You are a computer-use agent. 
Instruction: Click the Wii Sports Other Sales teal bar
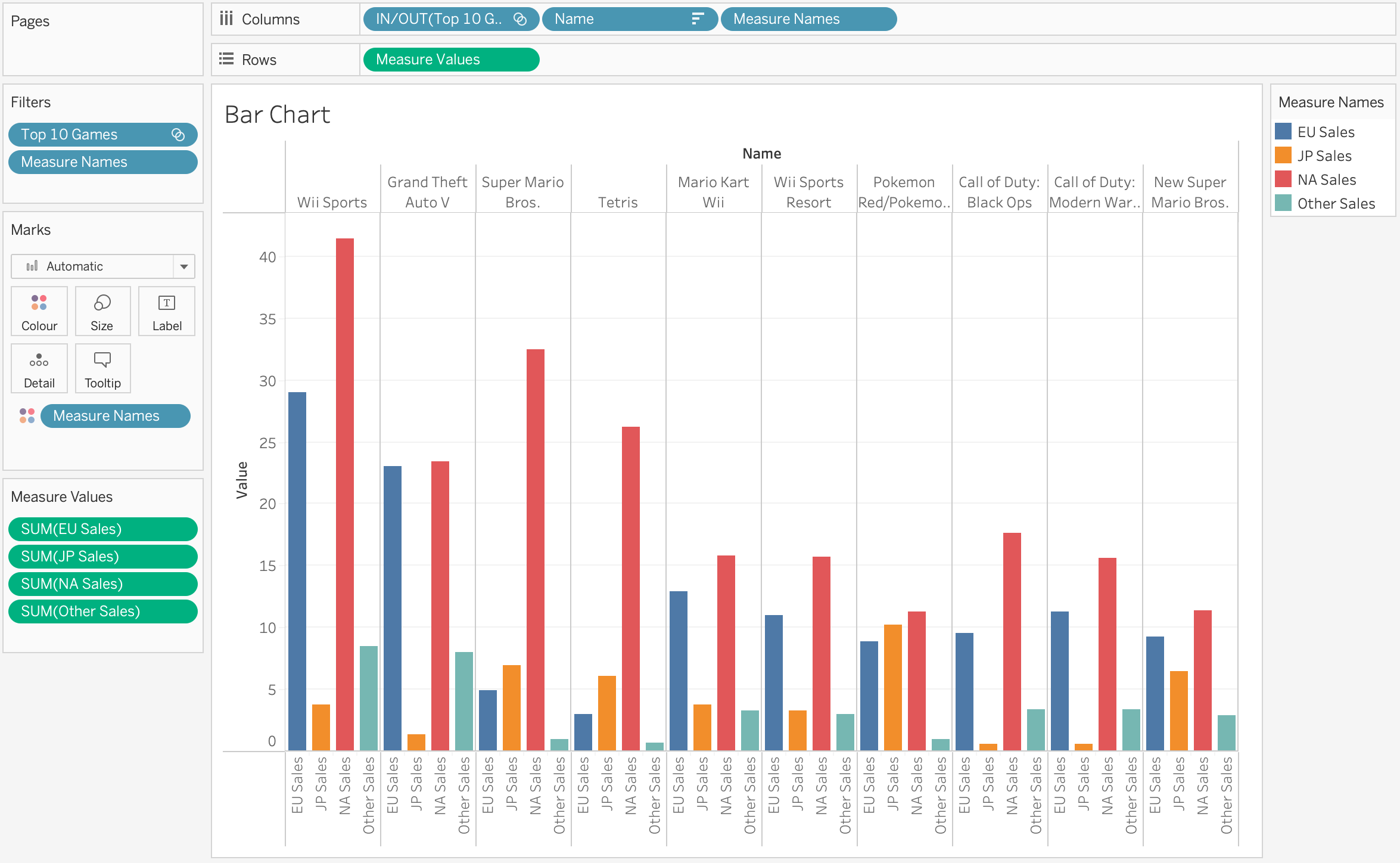369,698
